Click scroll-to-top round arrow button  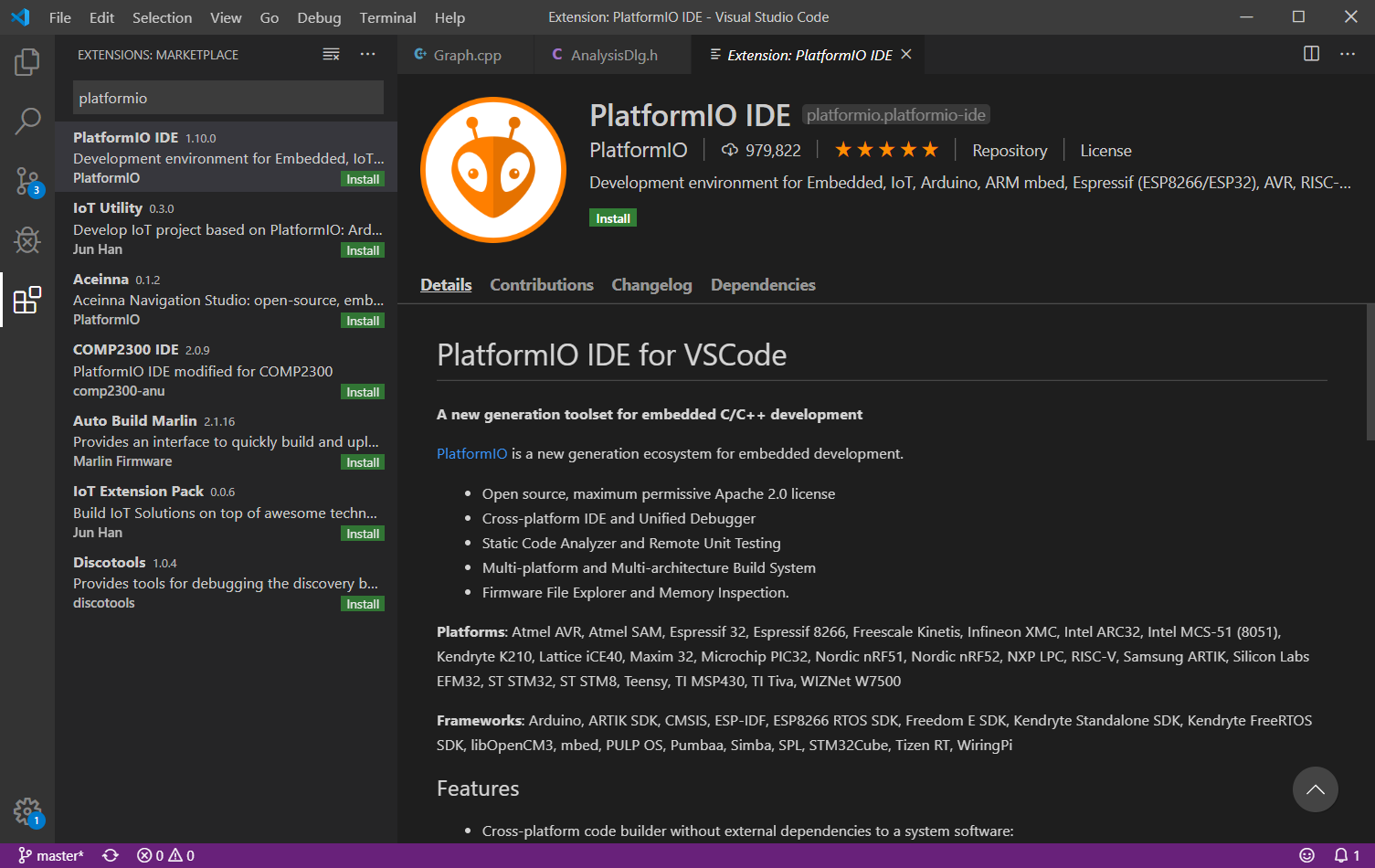[x=1316, y=789]
